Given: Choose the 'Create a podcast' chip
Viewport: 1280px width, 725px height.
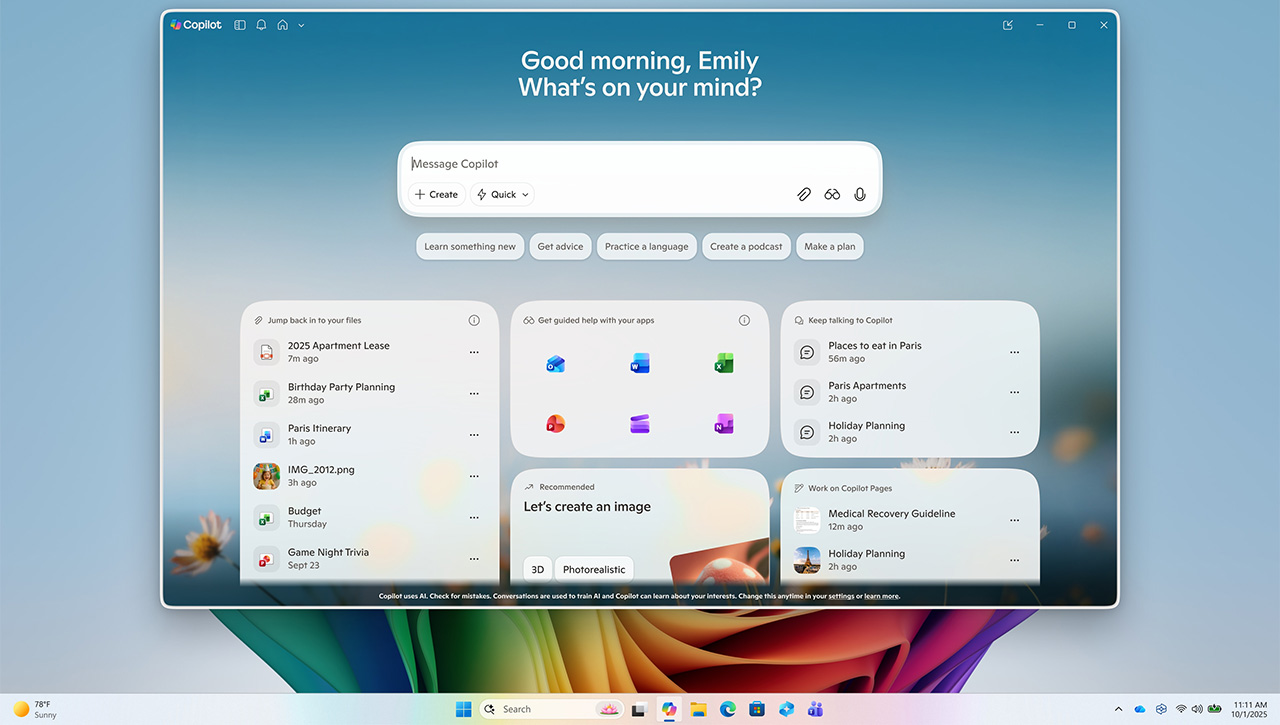Looking at the screenshot, I should (746, 247).
